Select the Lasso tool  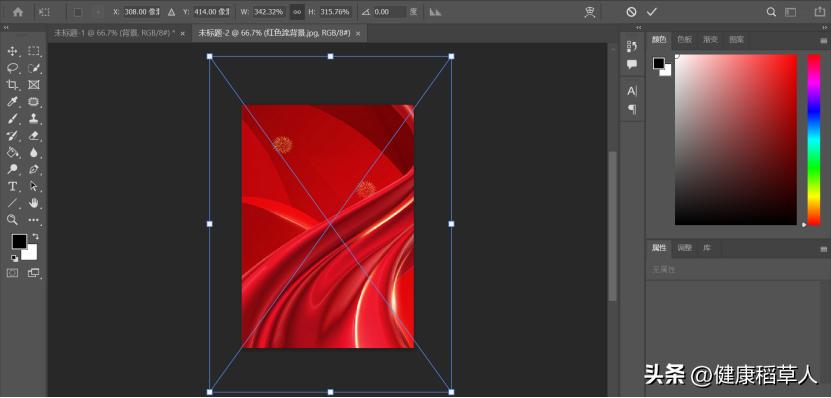(12, 68)
